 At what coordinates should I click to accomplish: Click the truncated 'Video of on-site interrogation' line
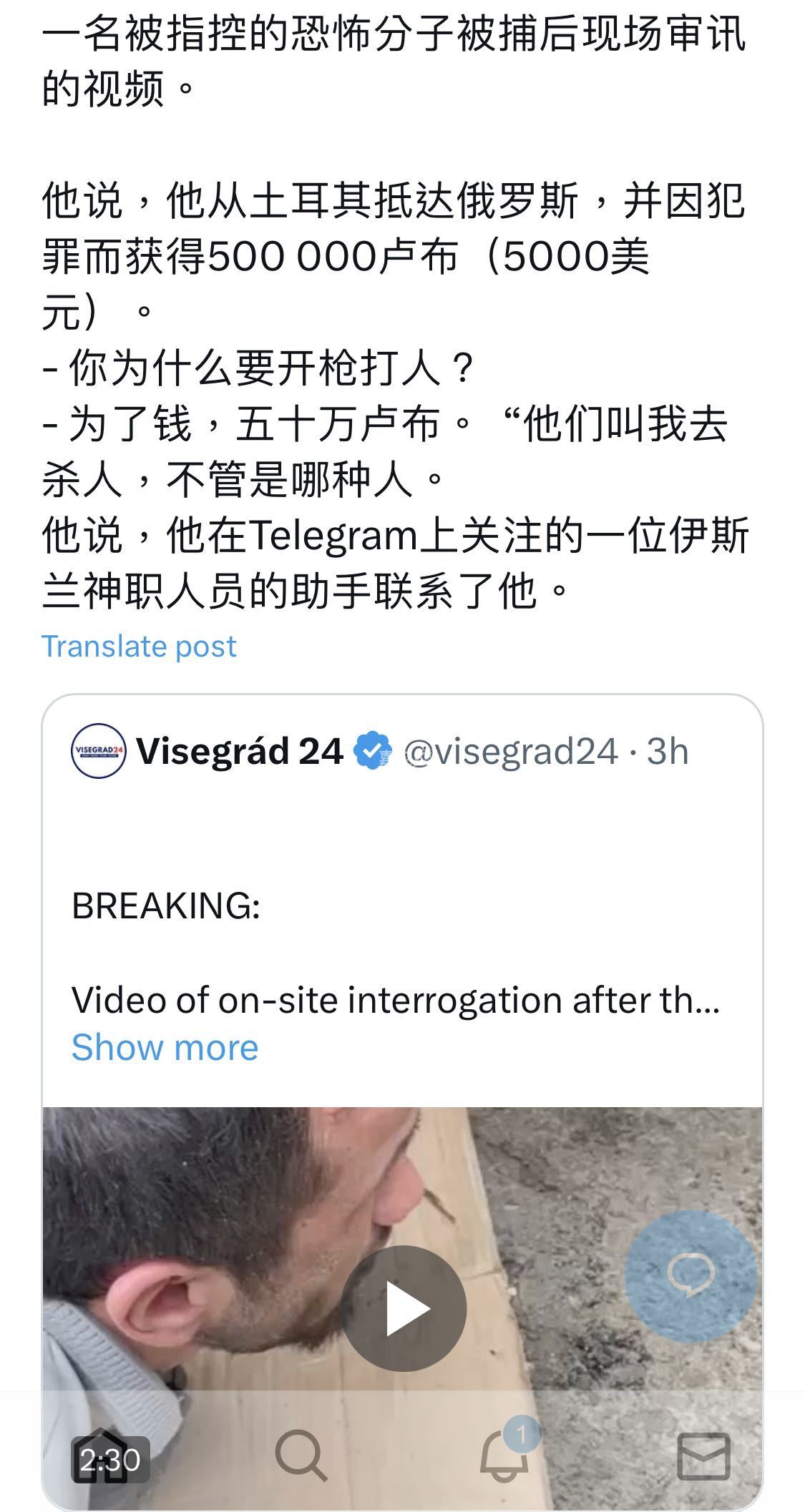[396, 1000]
